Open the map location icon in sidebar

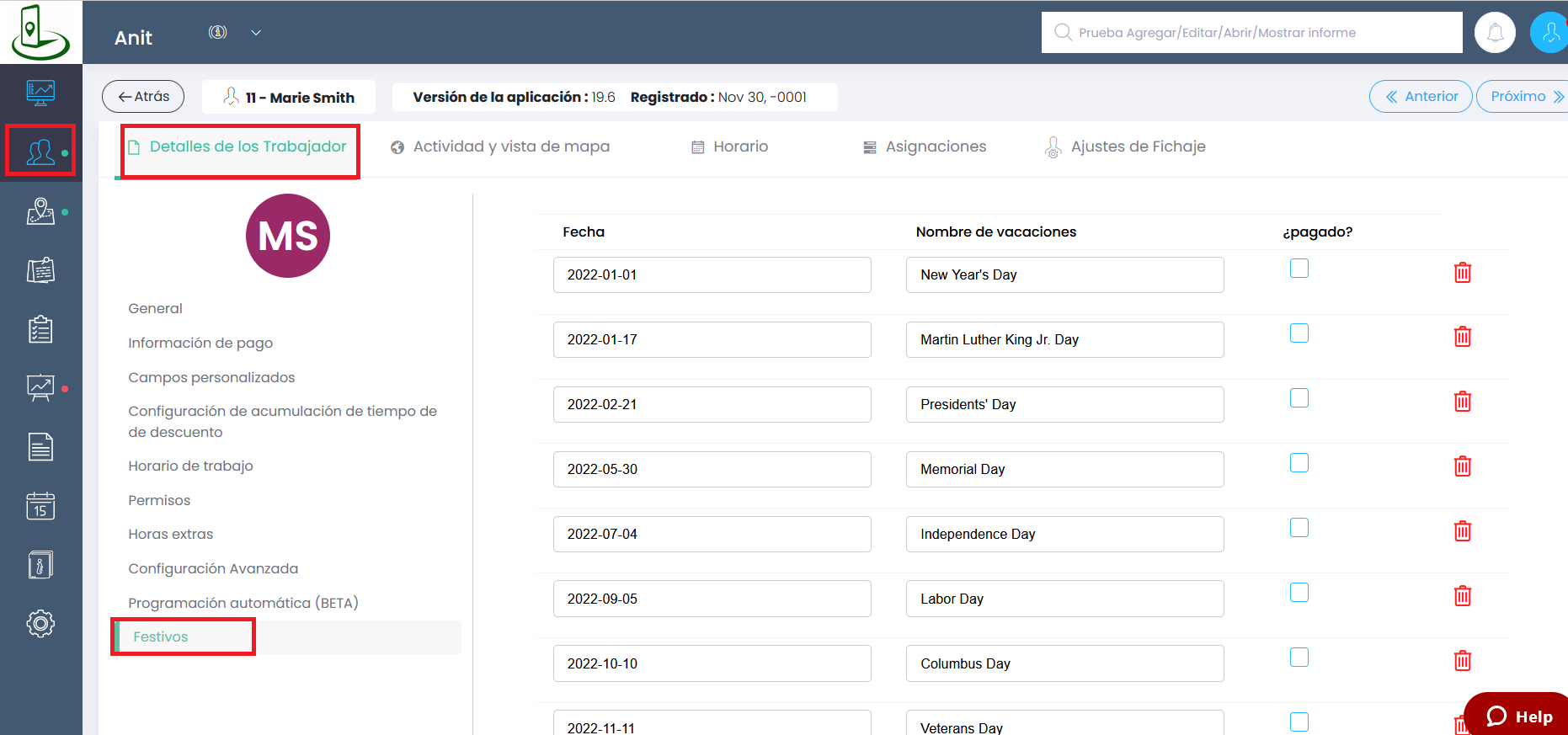(x=40, y=211)
